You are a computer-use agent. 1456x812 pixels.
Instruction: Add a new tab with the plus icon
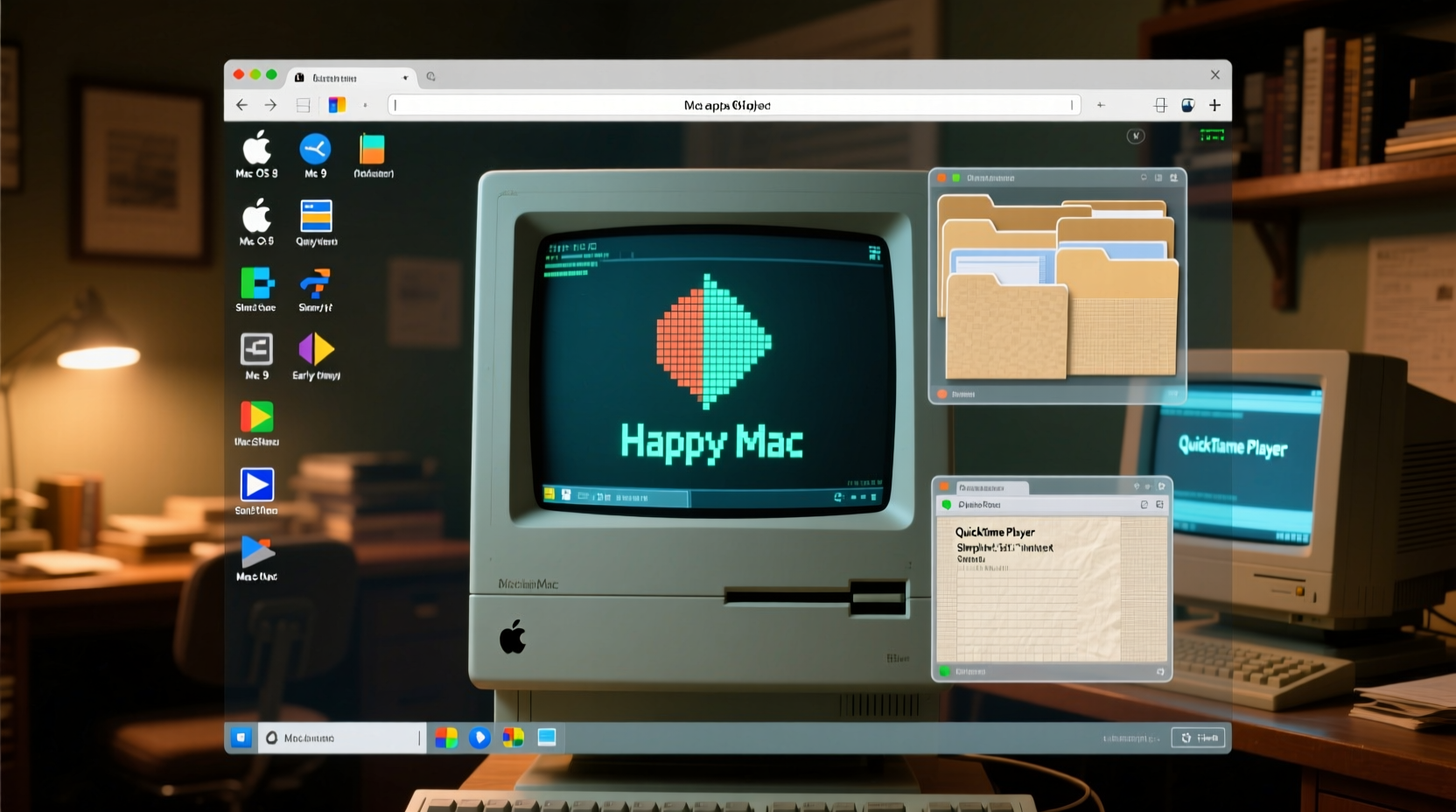[x=1214, y=105]
